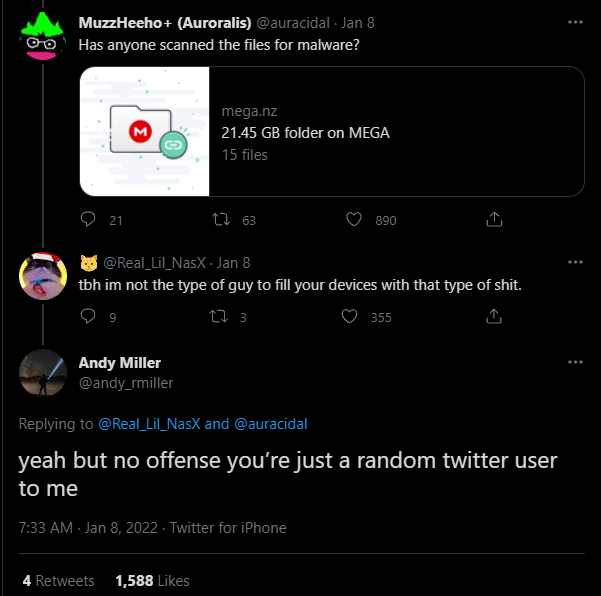This screenshot has height=596, width=601.
Task: Open more options on Andy Miller's tweet
Action: click(575, 362)
